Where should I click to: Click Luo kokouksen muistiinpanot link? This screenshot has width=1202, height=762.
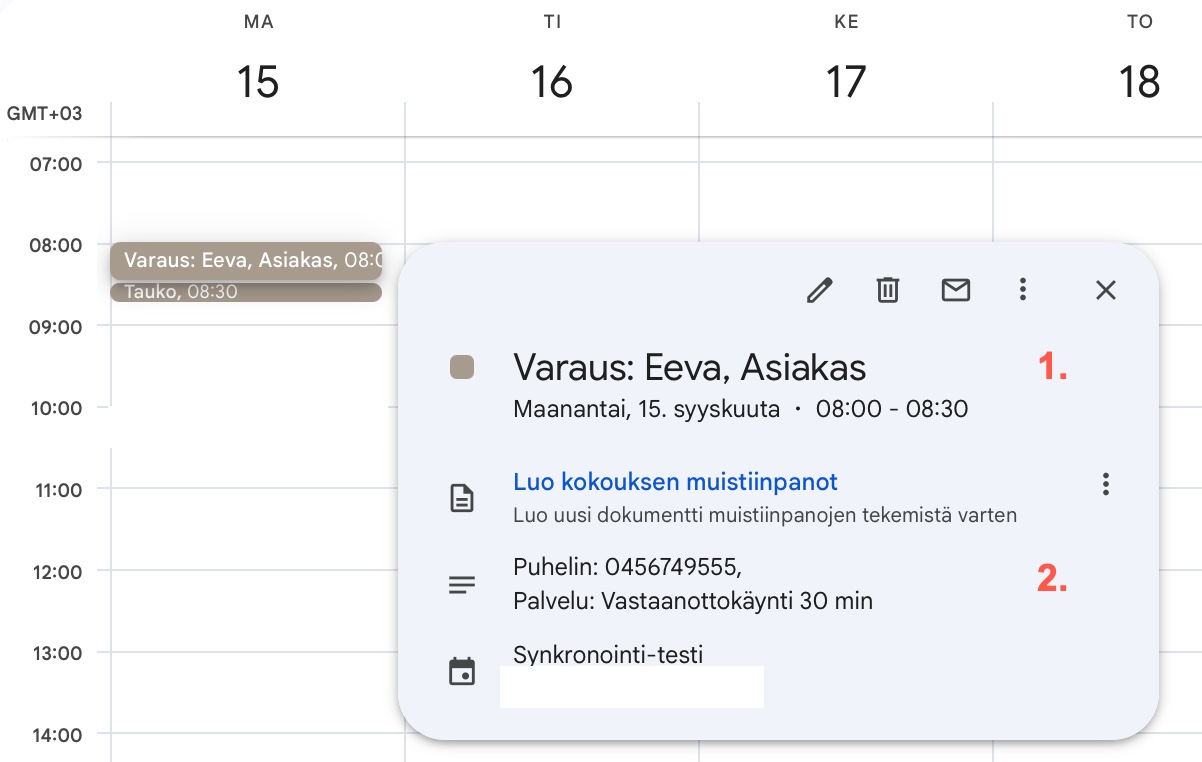[x=675, y=482]
